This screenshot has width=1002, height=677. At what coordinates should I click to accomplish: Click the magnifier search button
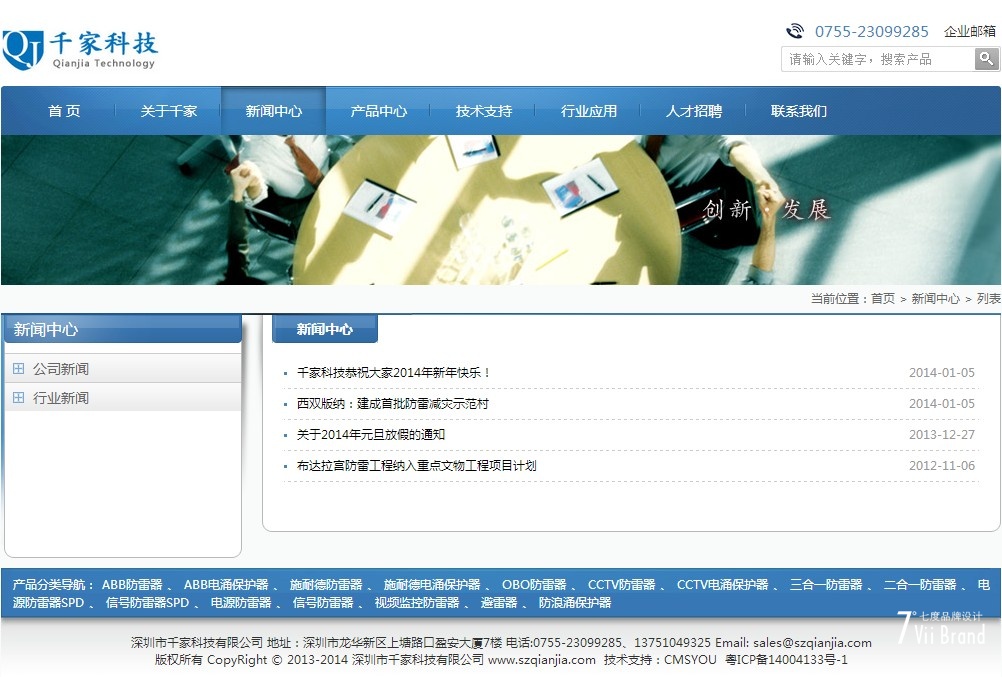[986, 59]
